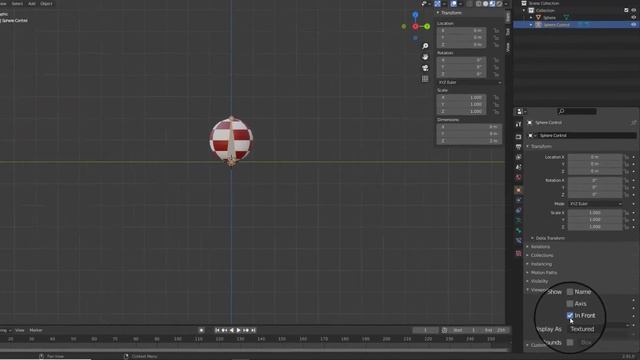Open the View Layer properties tab
The image size is (640, 360).
pyautogui.click(x=518, y=157)
